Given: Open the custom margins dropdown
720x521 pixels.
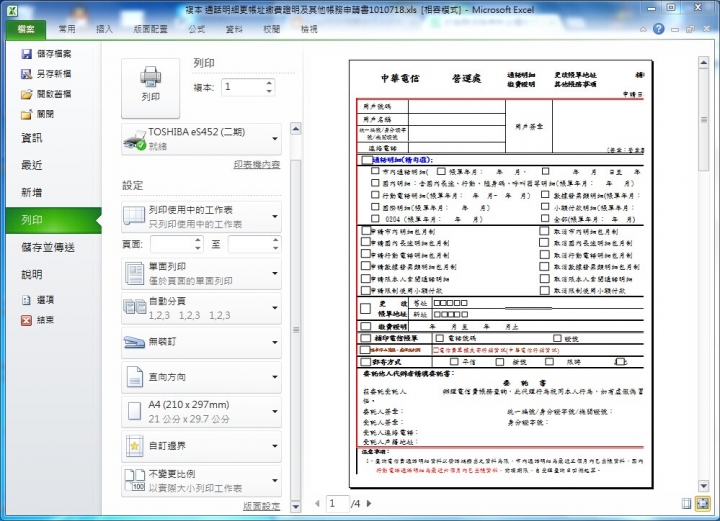Looking at the screenshot, I should point(201,446).
